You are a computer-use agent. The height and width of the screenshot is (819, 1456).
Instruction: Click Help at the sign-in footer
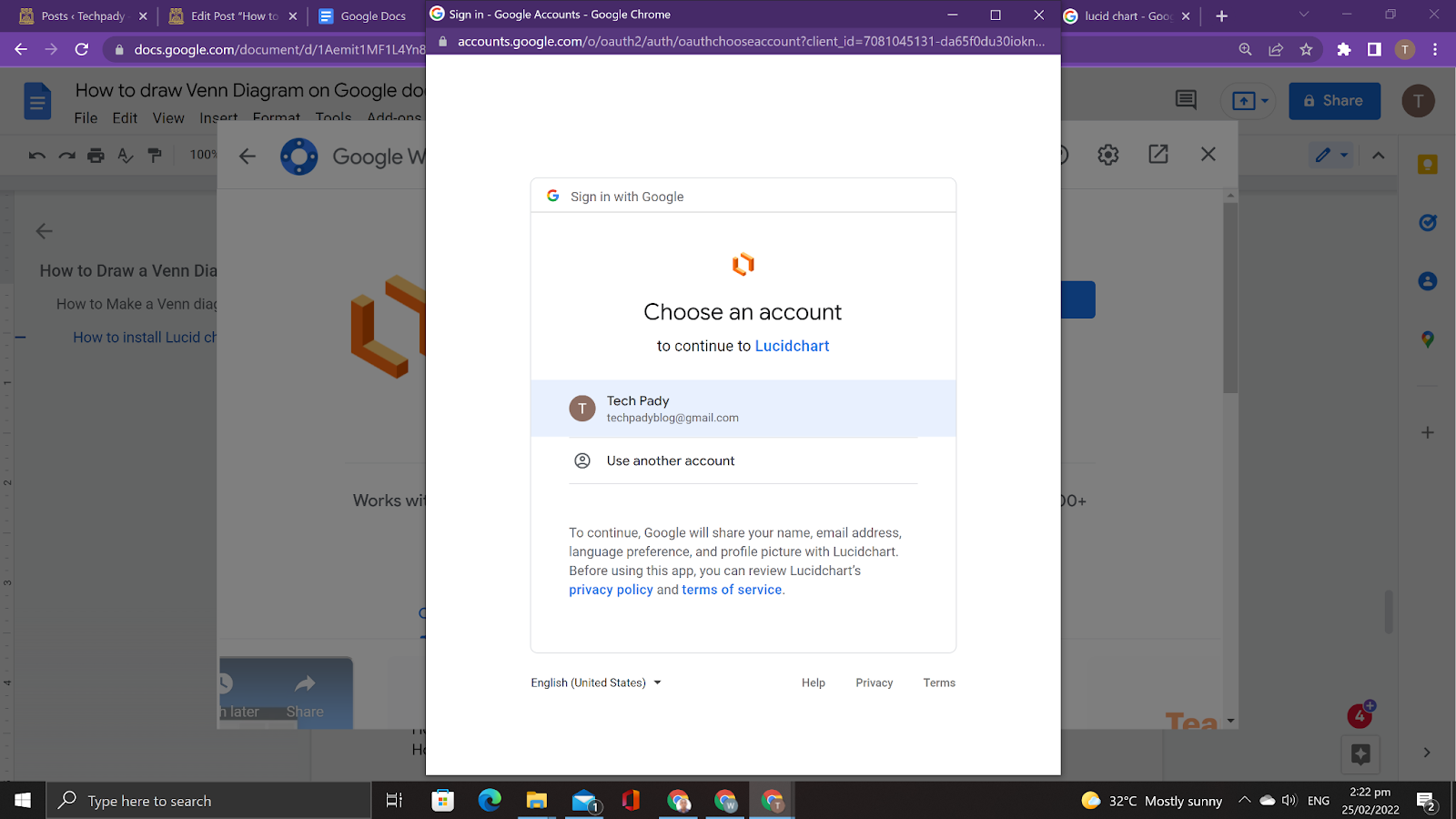tap(814, 682)
